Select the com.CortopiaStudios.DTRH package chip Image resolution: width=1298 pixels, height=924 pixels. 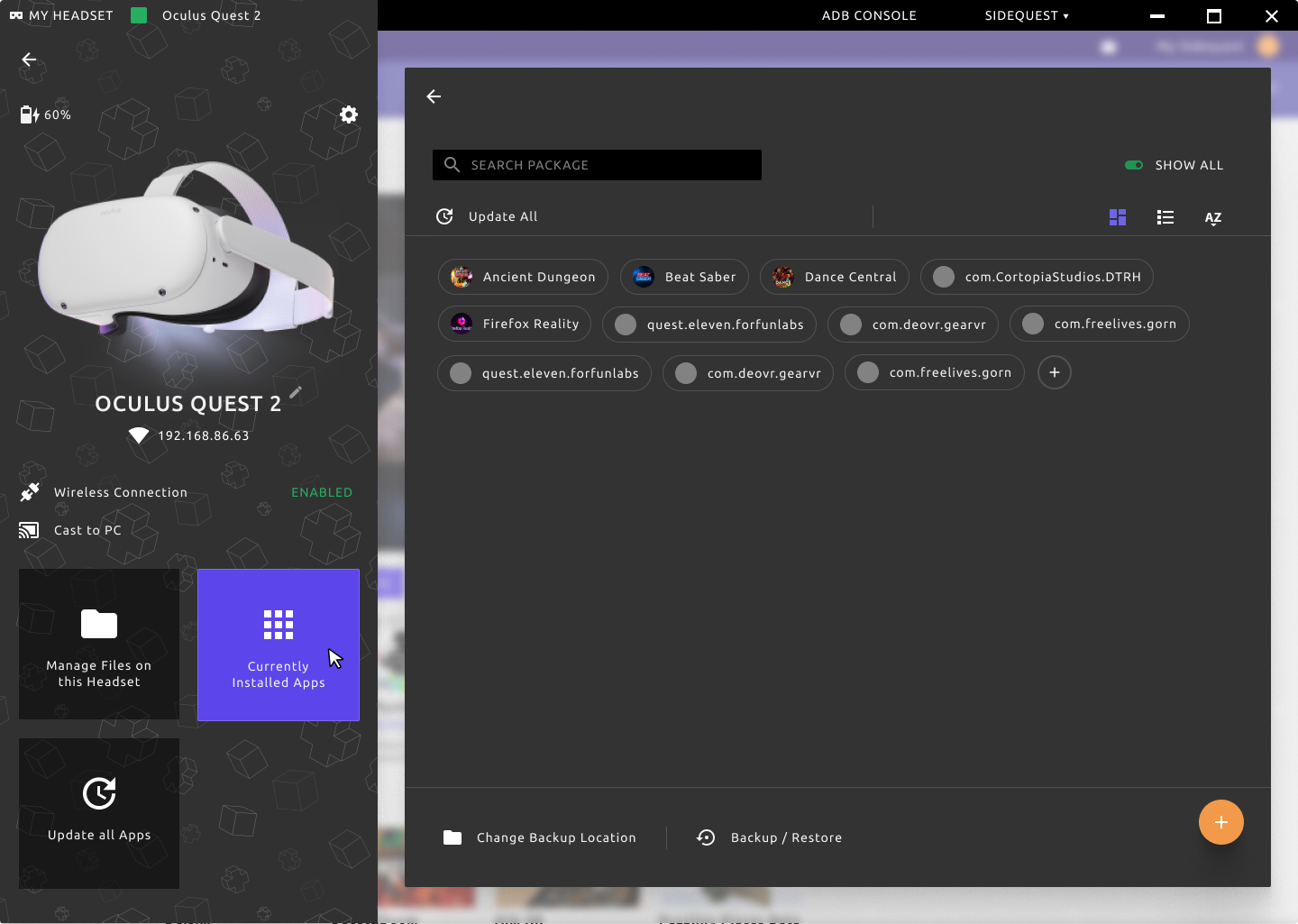coord(1037,277)
